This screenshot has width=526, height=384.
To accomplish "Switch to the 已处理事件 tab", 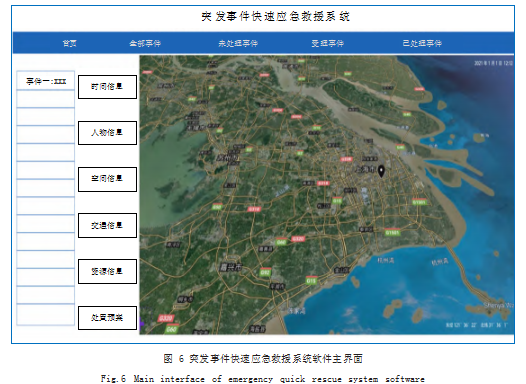I will point(422,43).
